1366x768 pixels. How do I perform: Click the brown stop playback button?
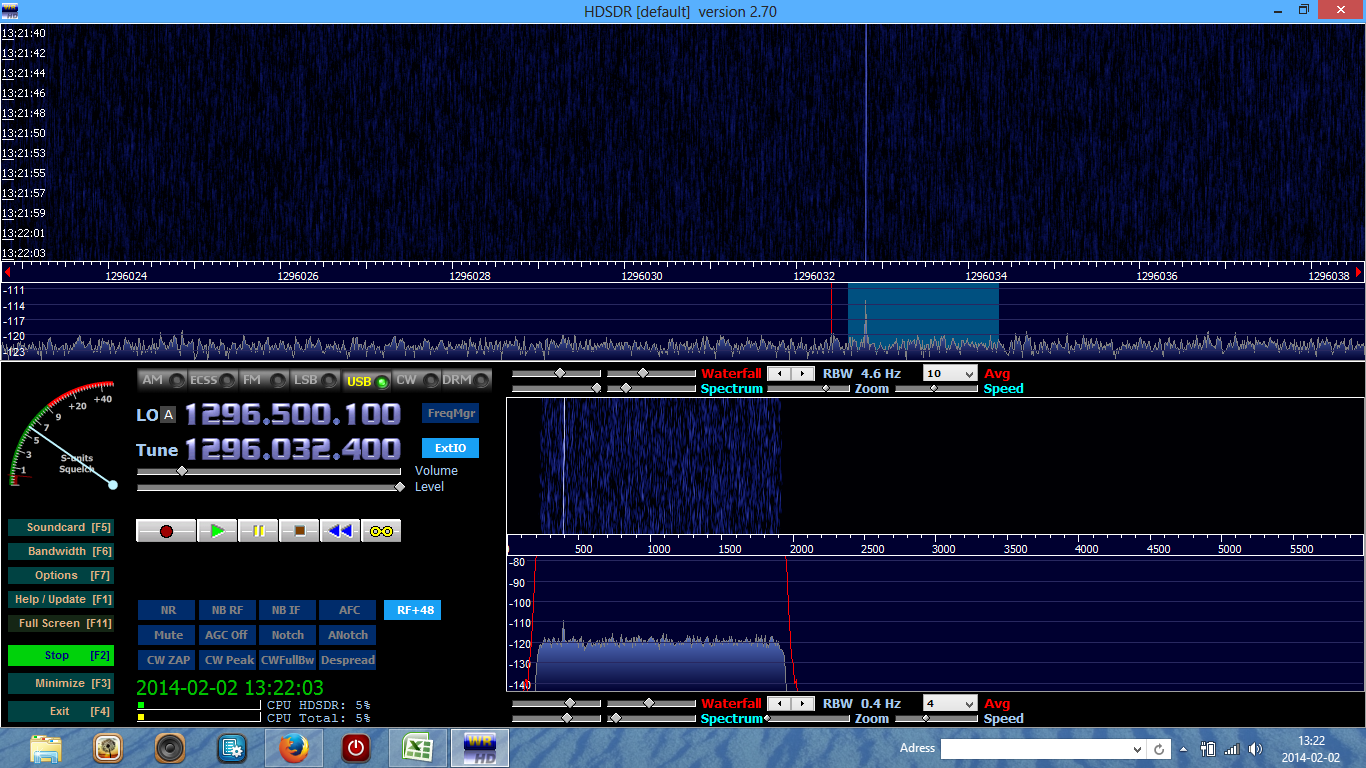299,531
